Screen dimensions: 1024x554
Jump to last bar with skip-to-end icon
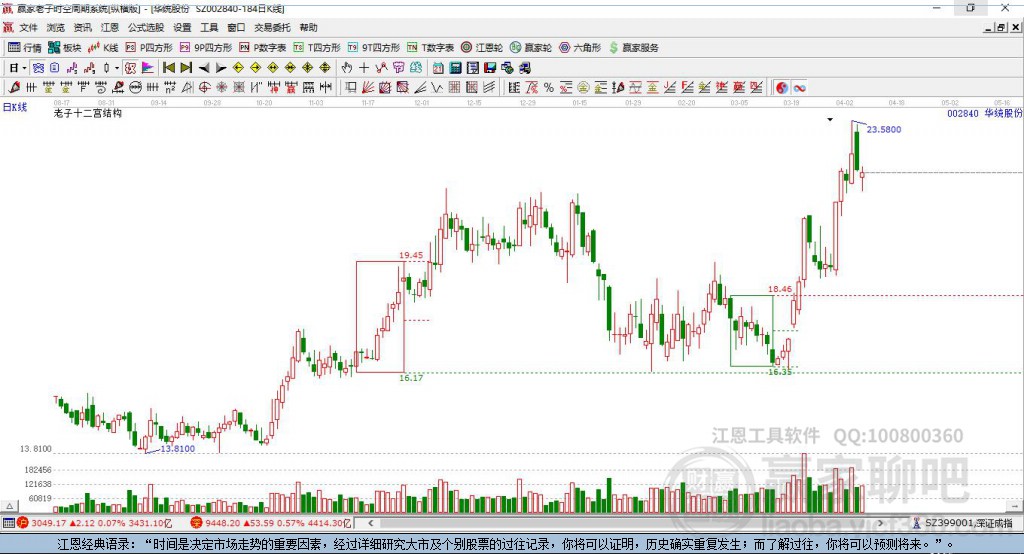pos(186,68)
